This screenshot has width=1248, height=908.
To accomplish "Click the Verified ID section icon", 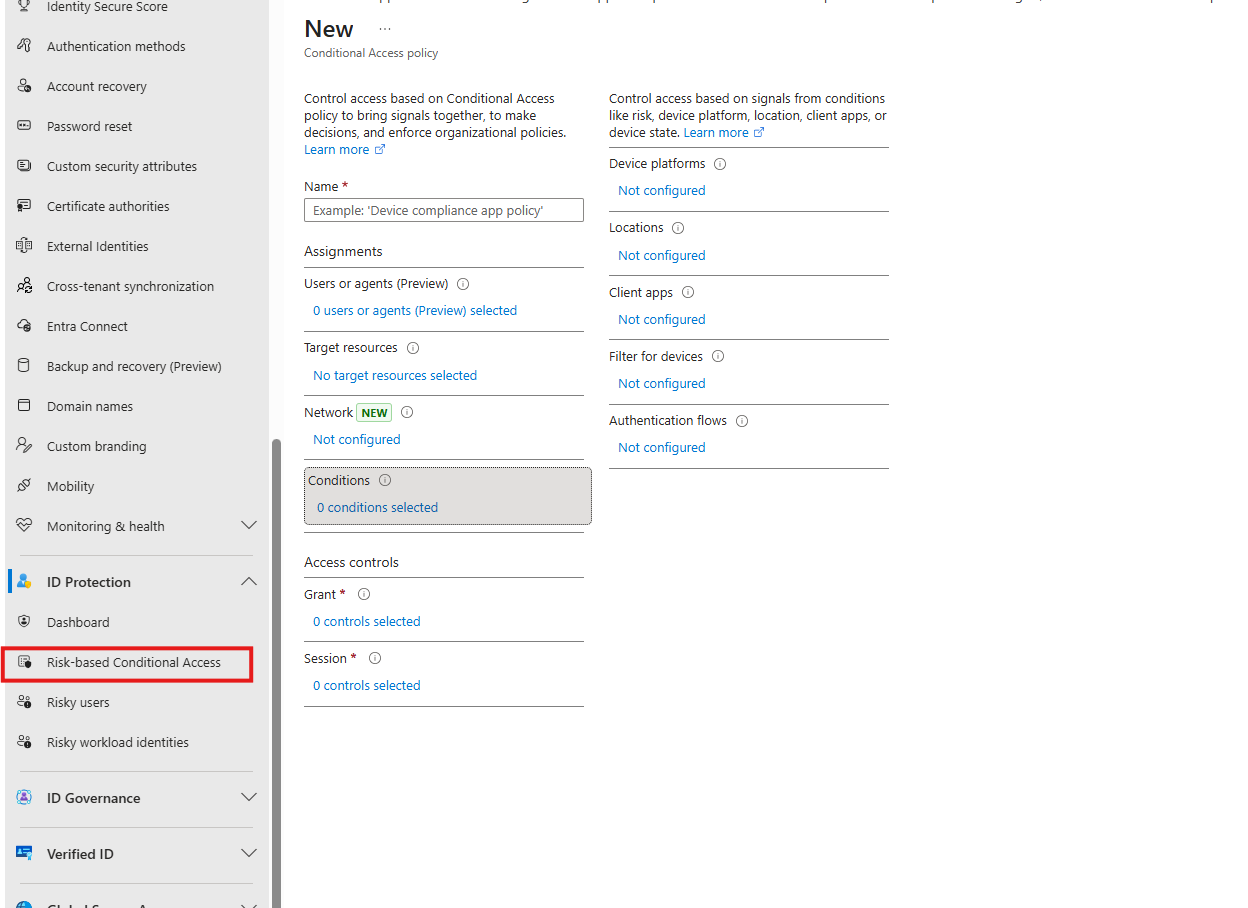I will tap(25, 854).
